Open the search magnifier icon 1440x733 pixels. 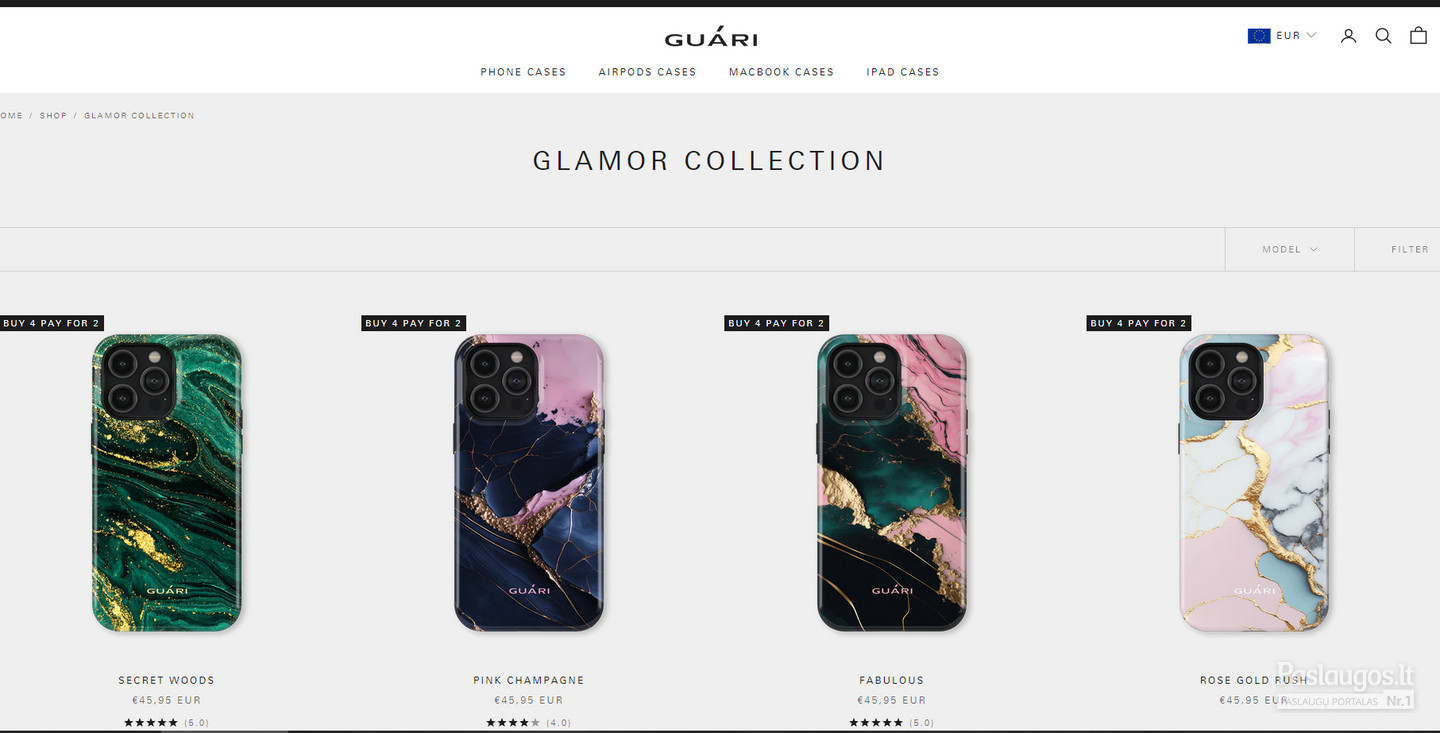[1383, 36]
